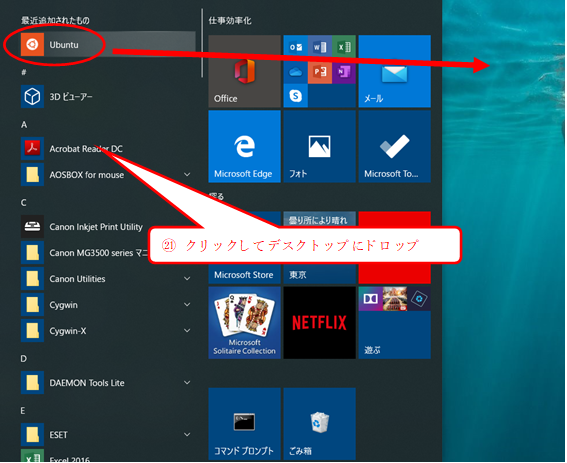
Task: Open the コマンド プロンプト tile
Action: 244,424
